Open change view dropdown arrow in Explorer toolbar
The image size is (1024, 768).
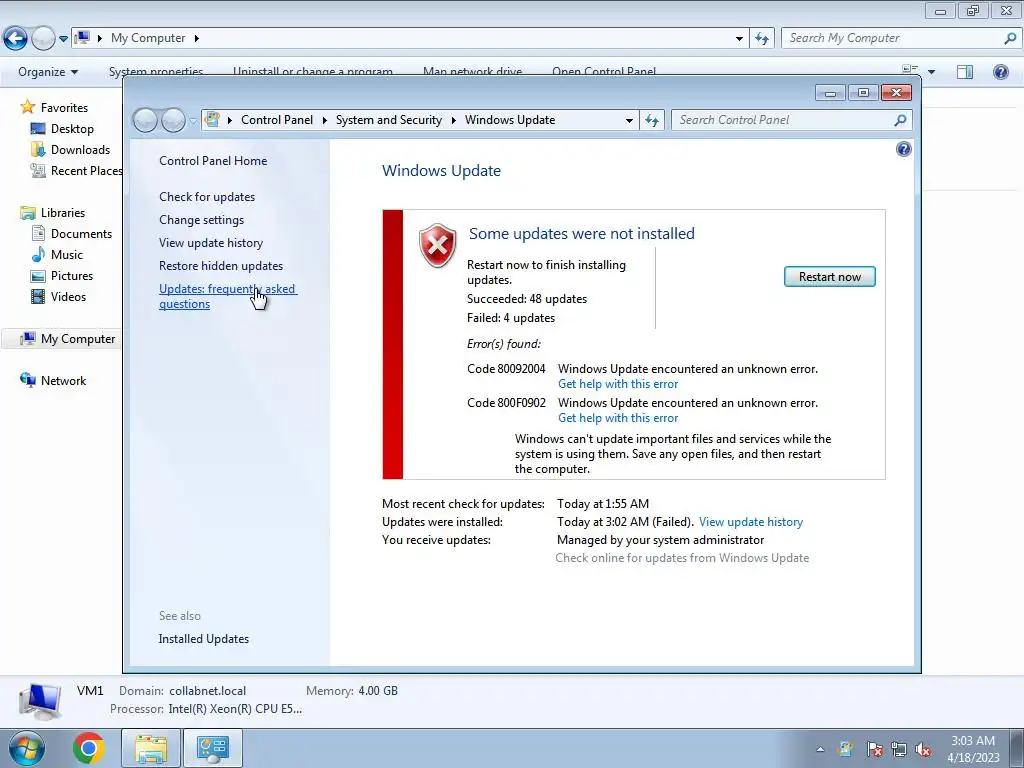tap(931, 72)
